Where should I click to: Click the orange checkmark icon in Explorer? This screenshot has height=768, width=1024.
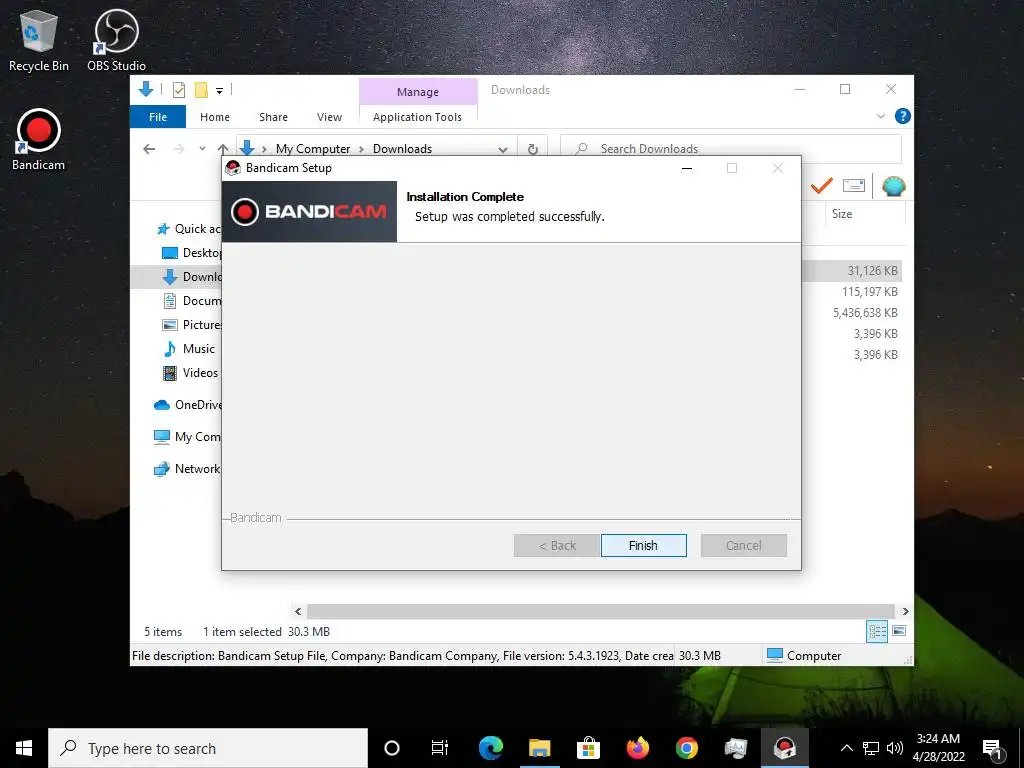click(x=822, y=186)
